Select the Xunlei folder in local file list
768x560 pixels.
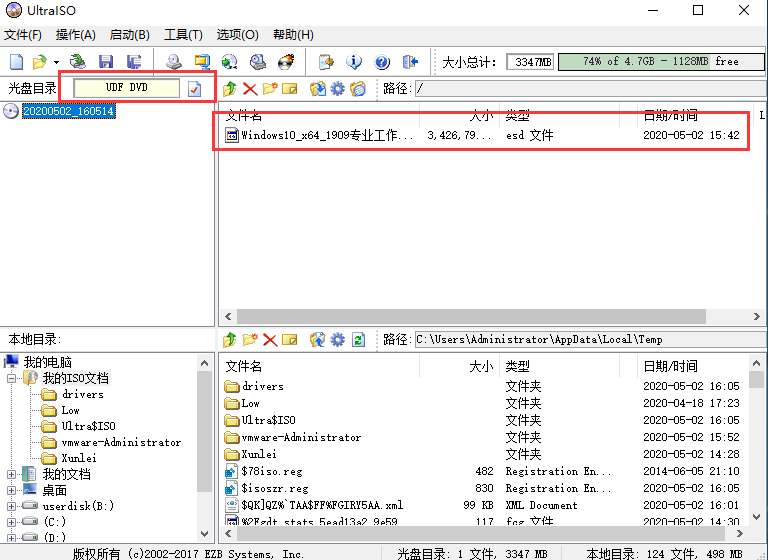[x=259, y=454]
